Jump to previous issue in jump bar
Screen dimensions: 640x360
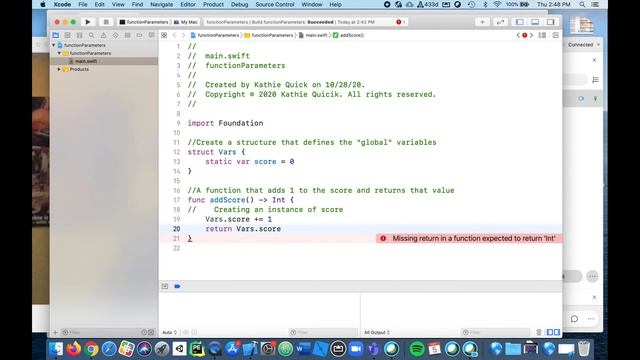click(518, 36)
